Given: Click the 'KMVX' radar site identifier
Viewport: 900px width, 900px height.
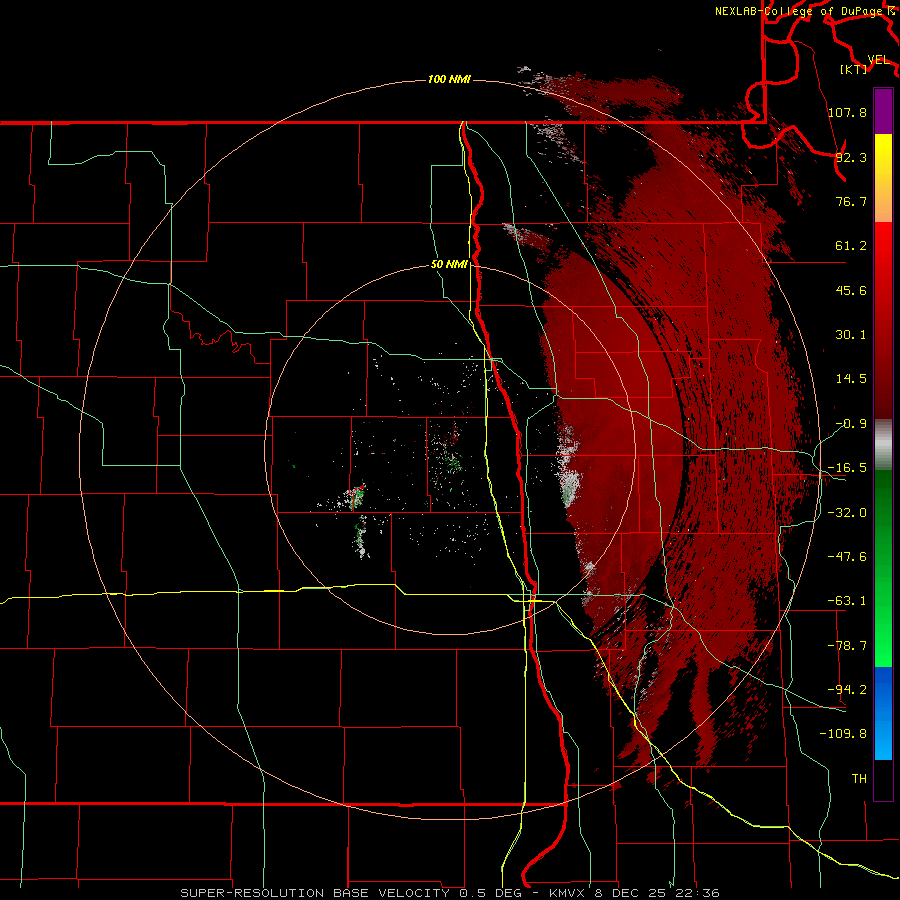Looking at the screenshot, I should pyautogui.click(x=568, y=893).
